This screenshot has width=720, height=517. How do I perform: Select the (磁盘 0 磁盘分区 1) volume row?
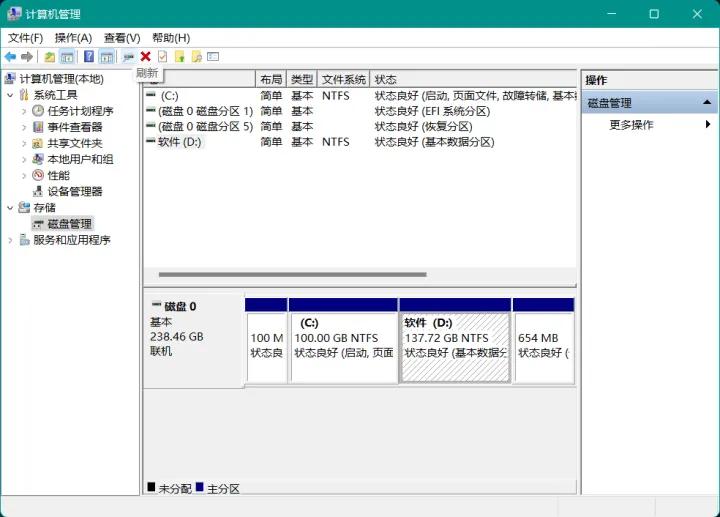click(x=360, y=111)
